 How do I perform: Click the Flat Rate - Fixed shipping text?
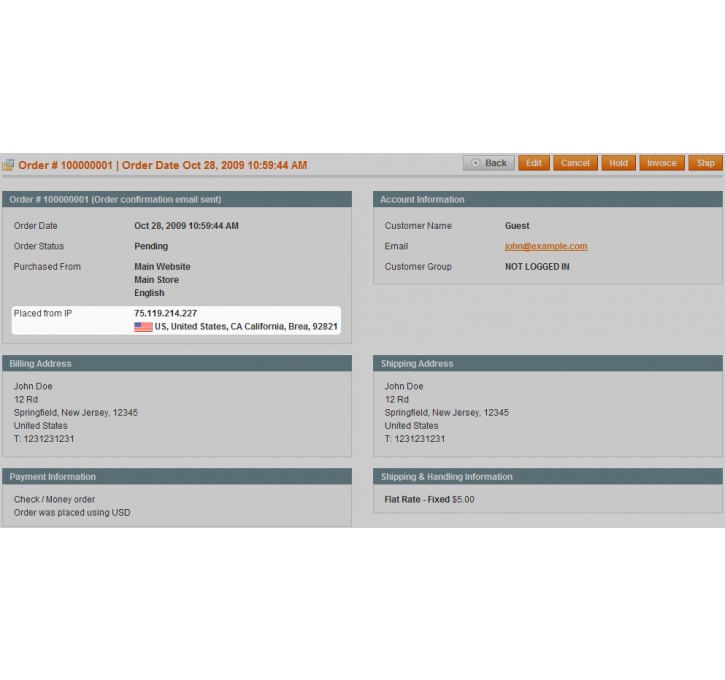click(x=417, y=499)
